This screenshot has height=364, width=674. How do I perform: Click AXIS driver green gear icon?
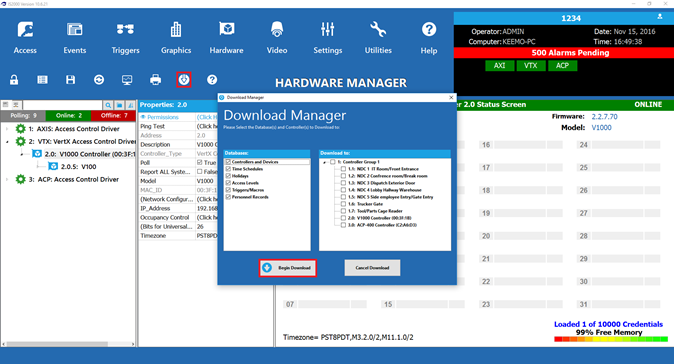pyautogui.click(x=20, y=128)
